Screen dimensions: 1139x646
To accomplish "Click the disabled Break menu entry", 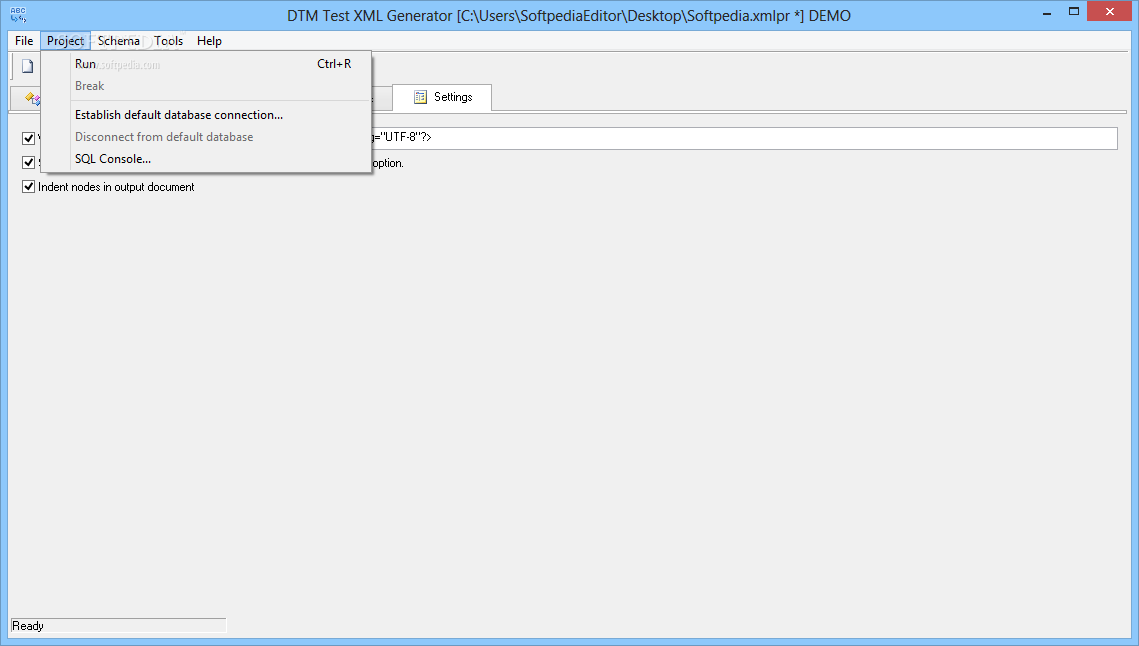I will click(x=206, y=86).
